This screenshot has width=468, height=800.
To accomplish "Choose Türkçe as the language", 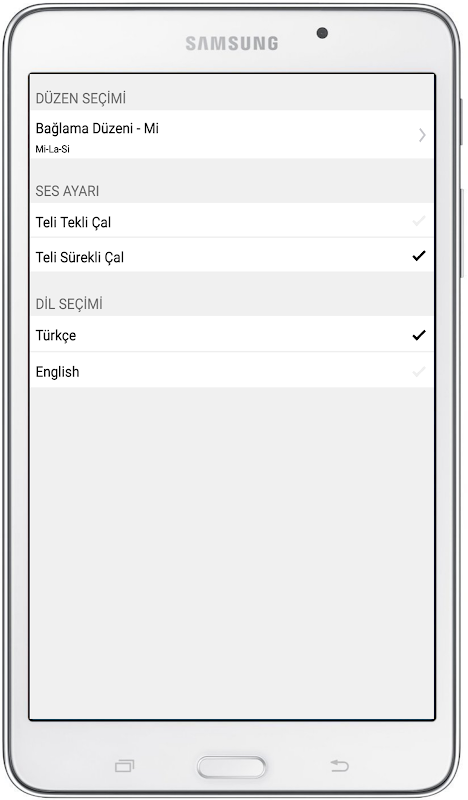I will point(232,334).
